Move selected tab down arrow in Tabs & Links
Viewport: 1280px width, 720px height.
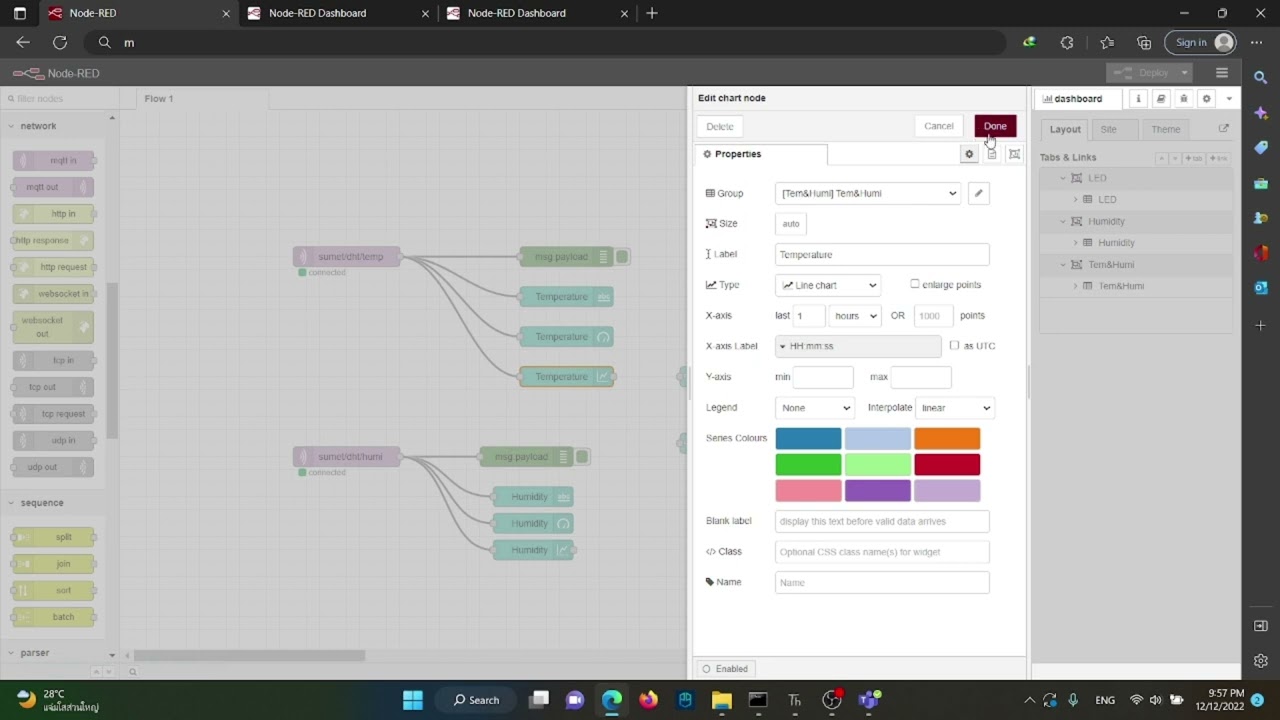coord(1174,158)
